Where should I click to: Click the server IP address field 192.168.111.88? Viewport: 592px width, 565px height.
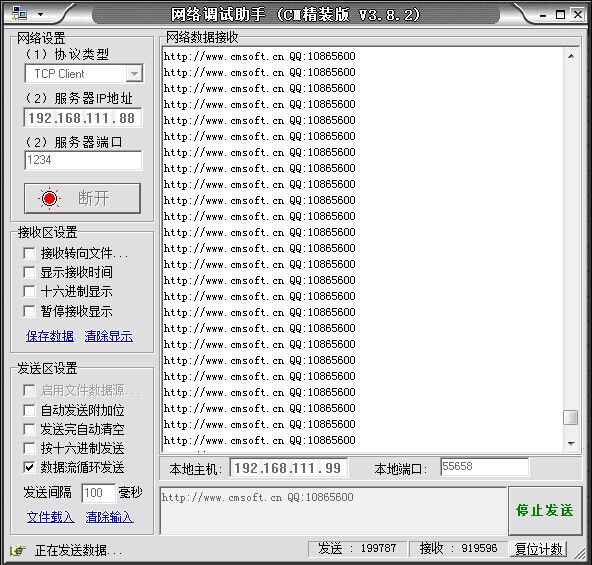(x=83, y=118)
